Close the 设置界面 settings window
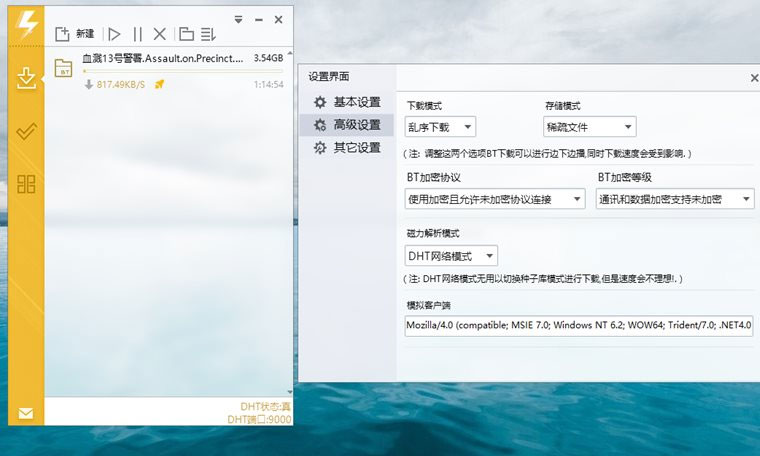This screenshot has height=456, width=760. [754, 78]
